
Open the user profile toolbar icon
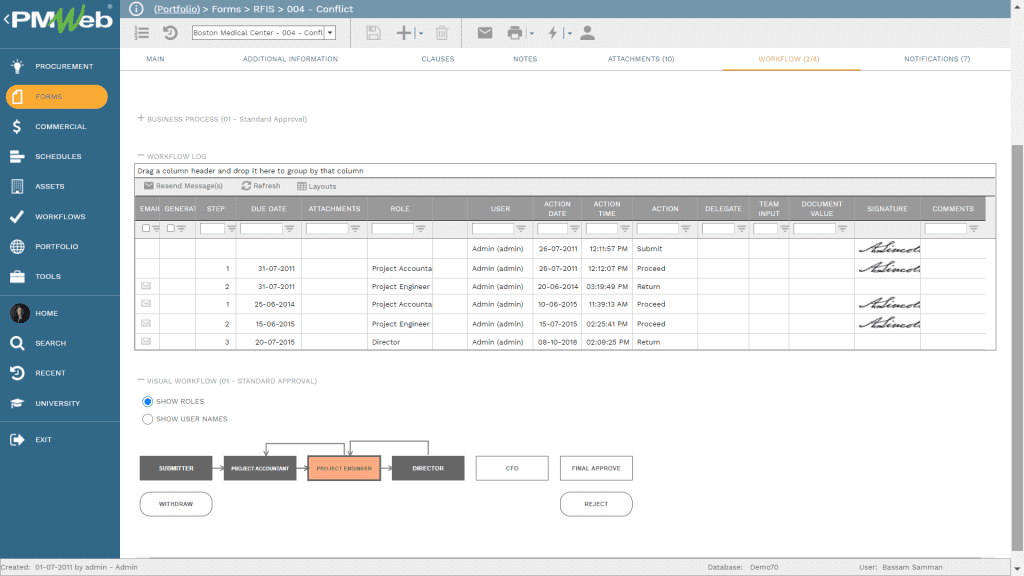point(587,33)
